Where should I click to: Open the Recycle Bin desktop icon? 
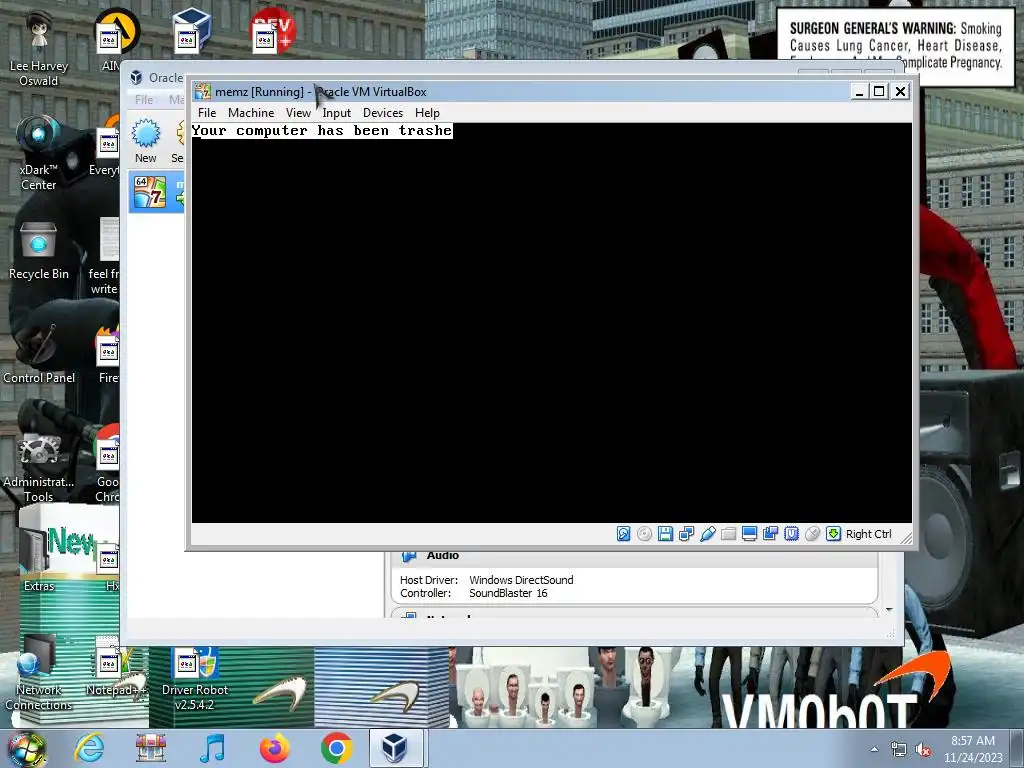coord(39,251)
